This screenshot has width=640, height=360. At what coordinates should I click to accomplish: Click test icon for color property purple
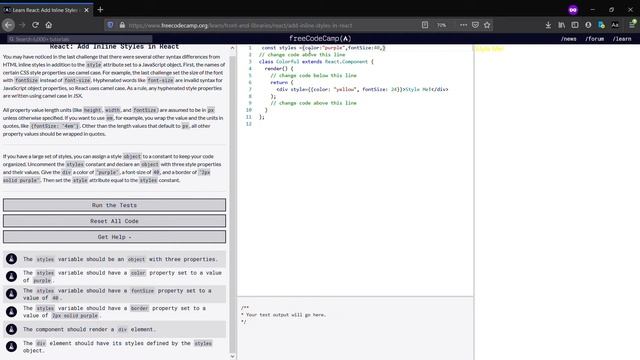click(x=11, y=276)
